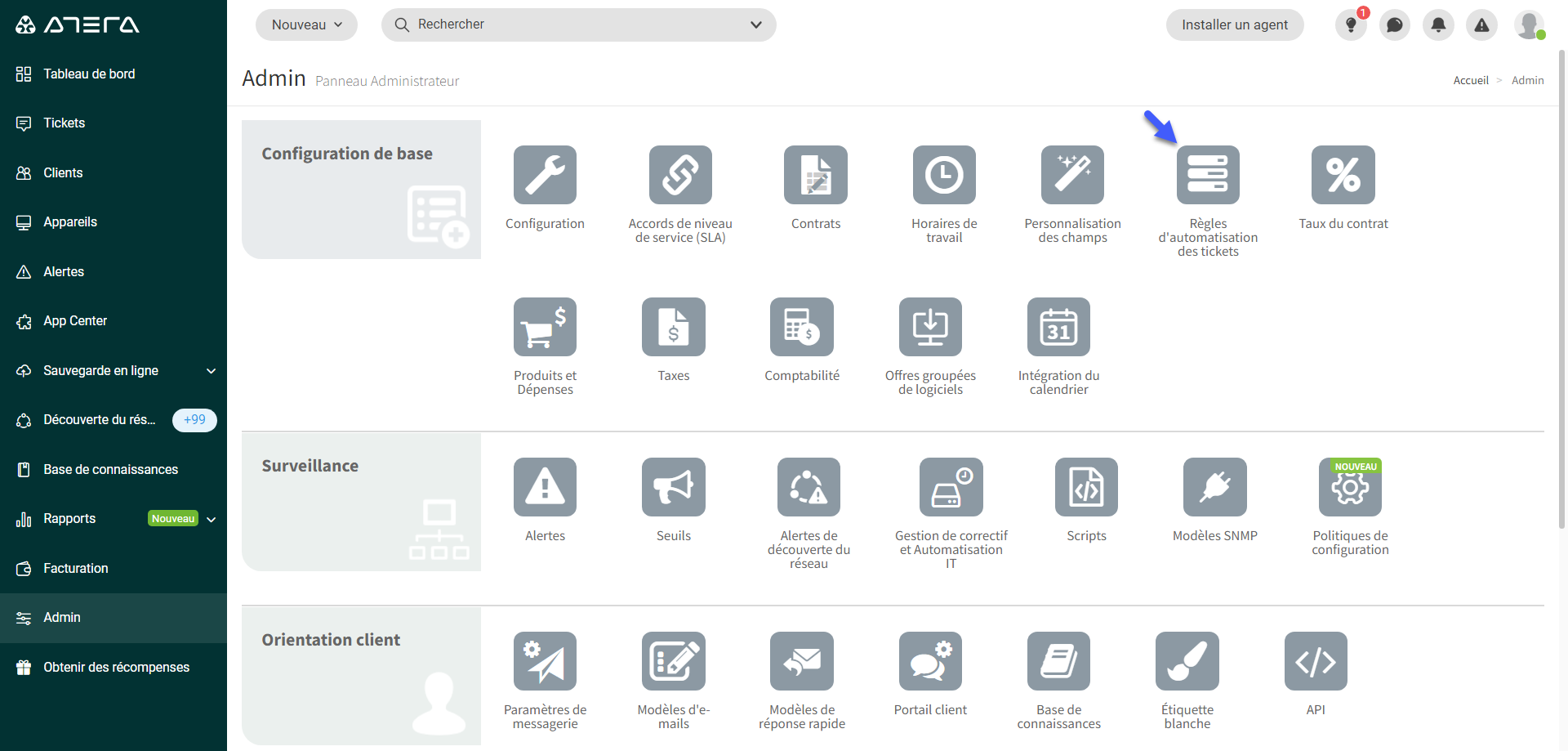
Task: Open Produits et Dépenses cart icon
Action: (545, 327)
